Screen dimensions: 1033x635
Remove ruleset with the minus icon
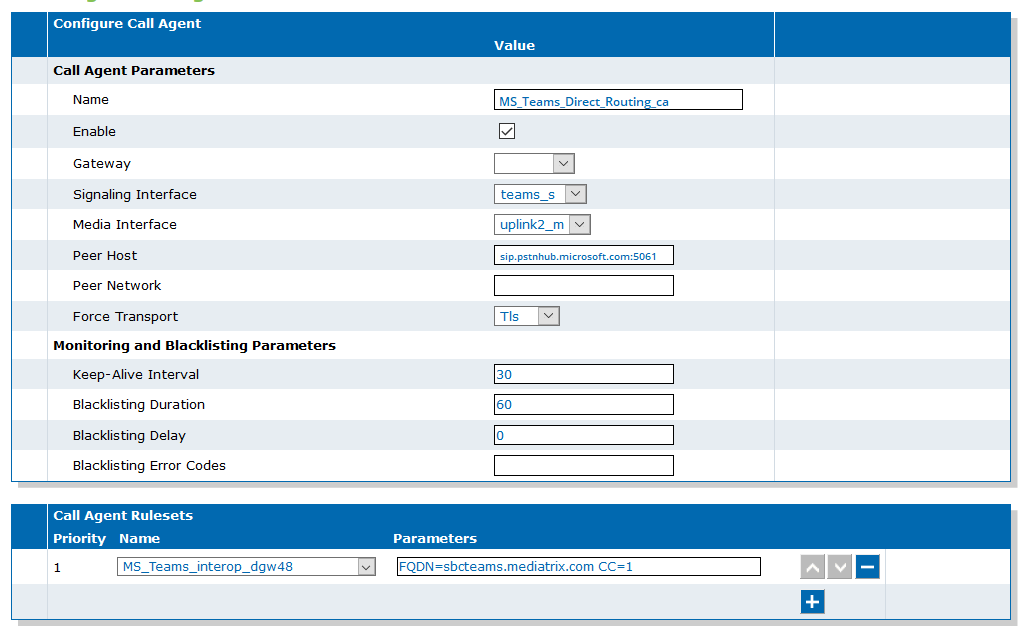[x=868, y=566]
